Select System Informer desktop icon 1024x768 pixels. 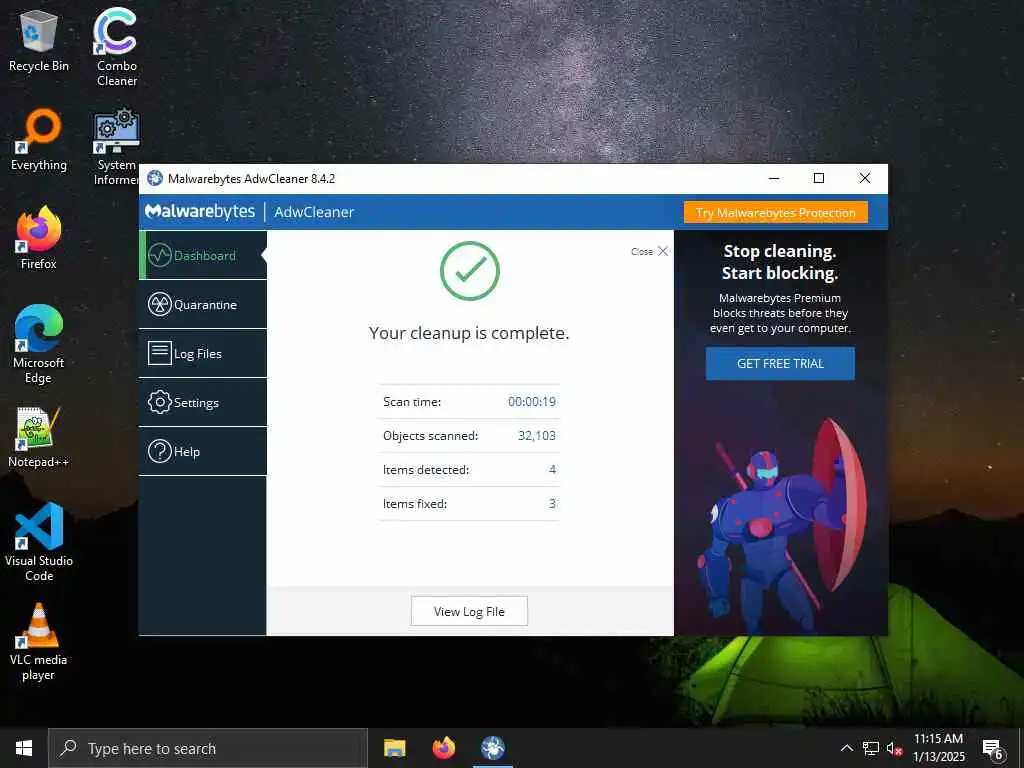click(x=116, y=148)
